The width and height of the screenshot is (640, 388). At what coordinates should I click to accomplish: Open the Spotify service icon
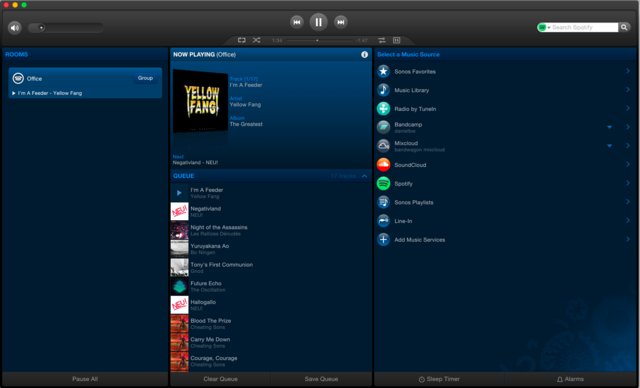(x=383, y=184)
